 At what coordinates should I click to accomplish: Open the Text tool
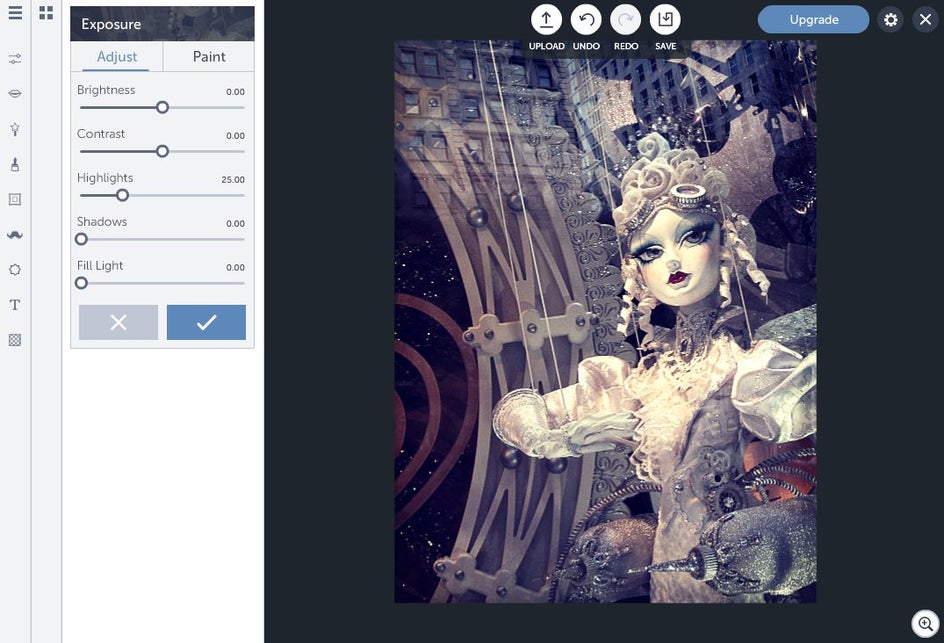coord(15,305)
